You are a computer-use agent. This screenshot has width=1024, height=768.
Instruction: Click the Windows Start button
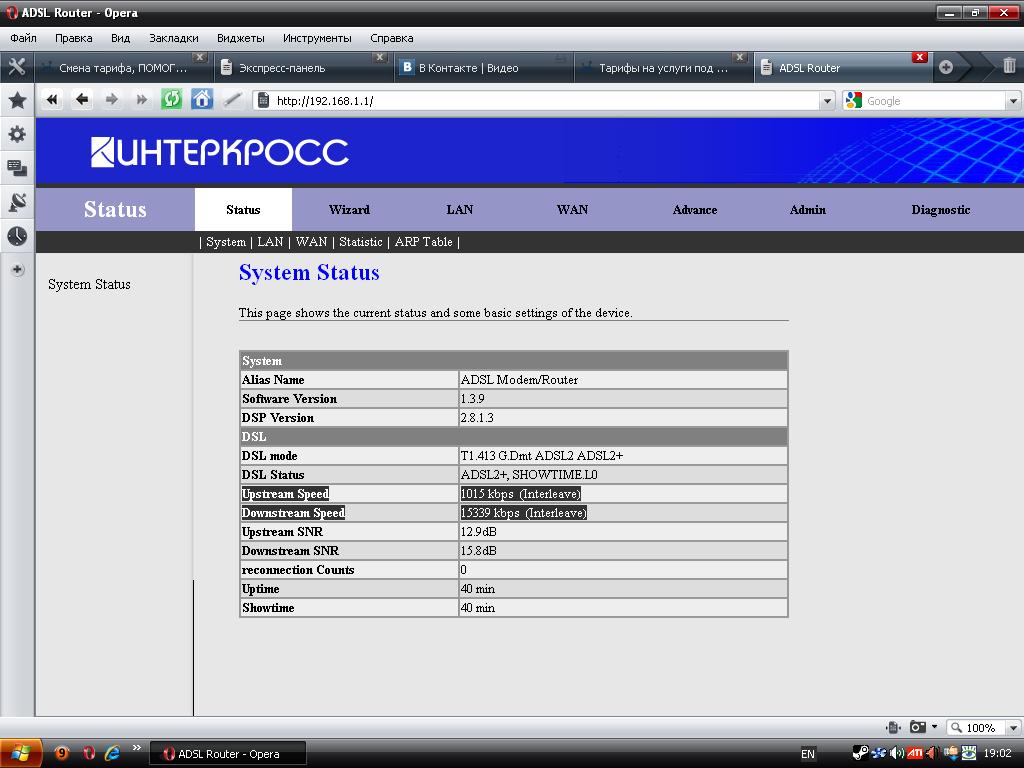tap(21, 753)
